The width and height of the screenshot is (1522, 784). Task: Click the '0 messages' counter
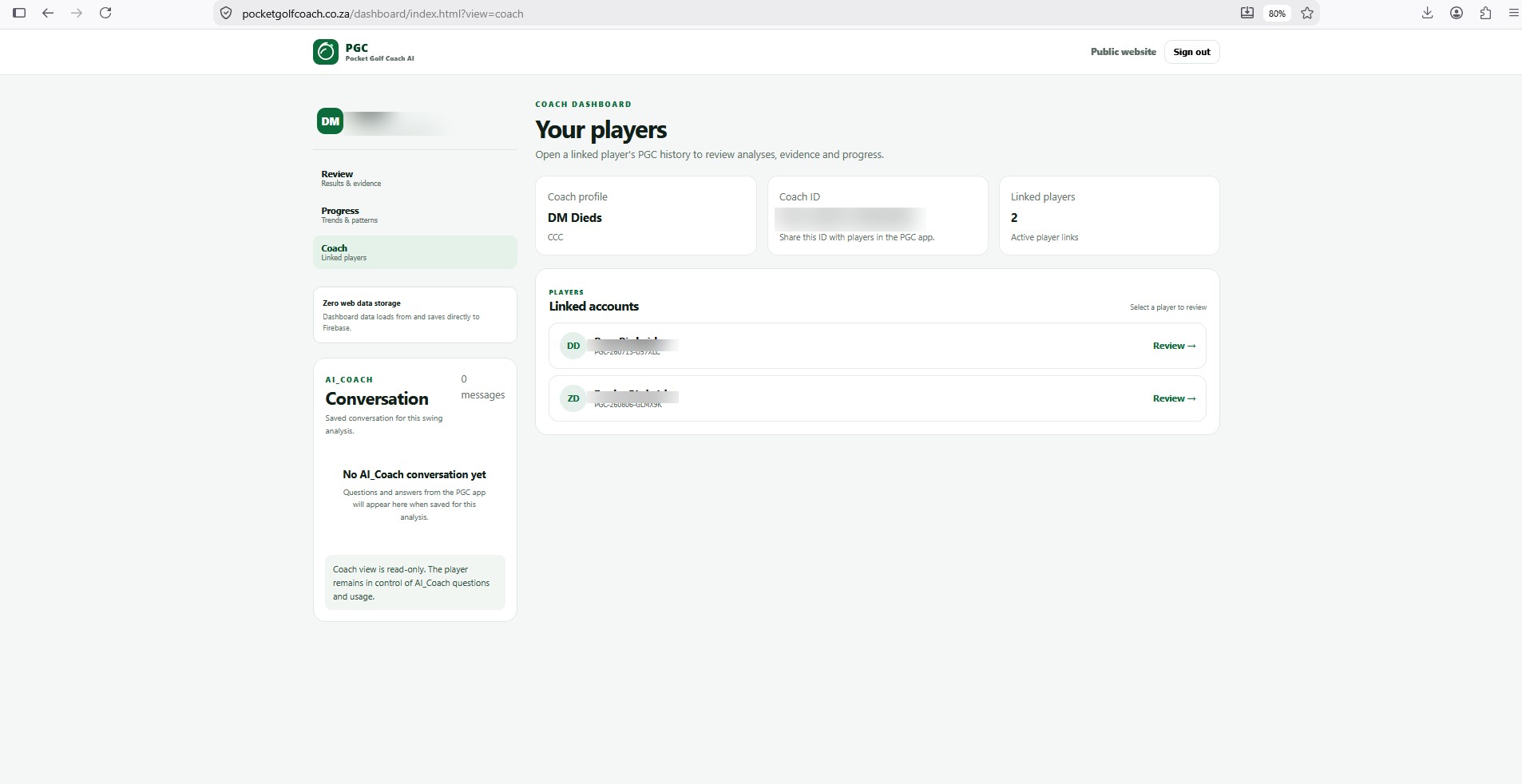(482, 387)
